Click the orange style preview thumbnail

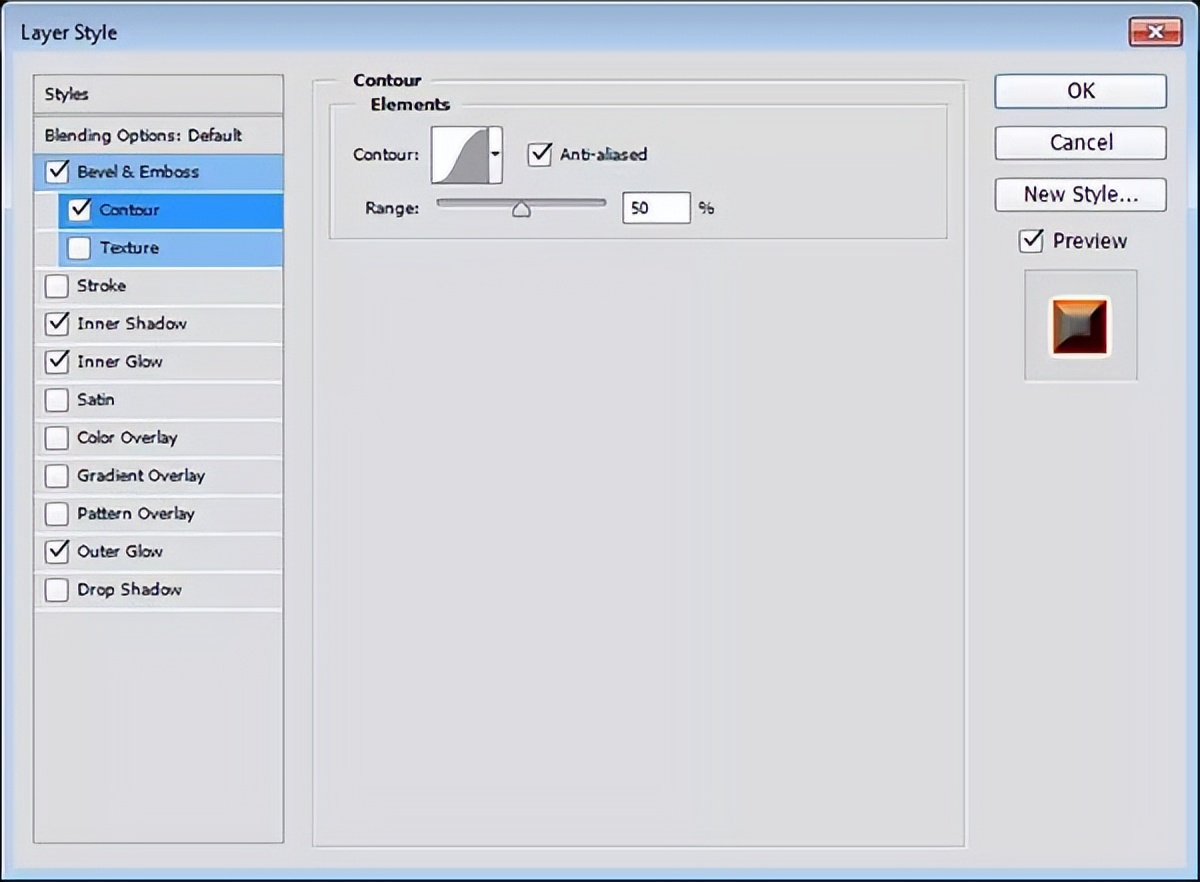(x=1080, y=326)
